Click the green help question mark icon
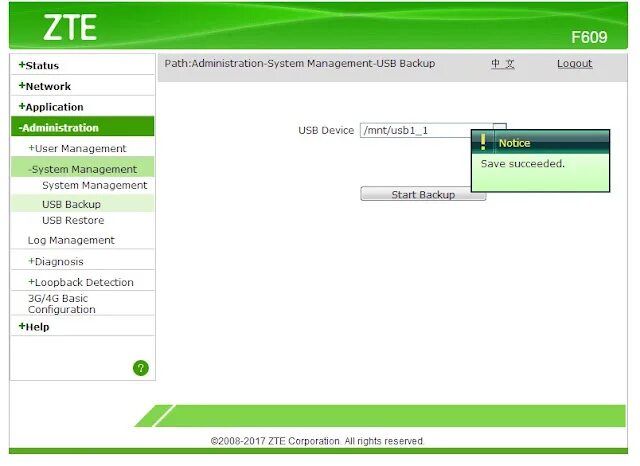640x466 pixels. pyautogui.click(x=141, y=368)
